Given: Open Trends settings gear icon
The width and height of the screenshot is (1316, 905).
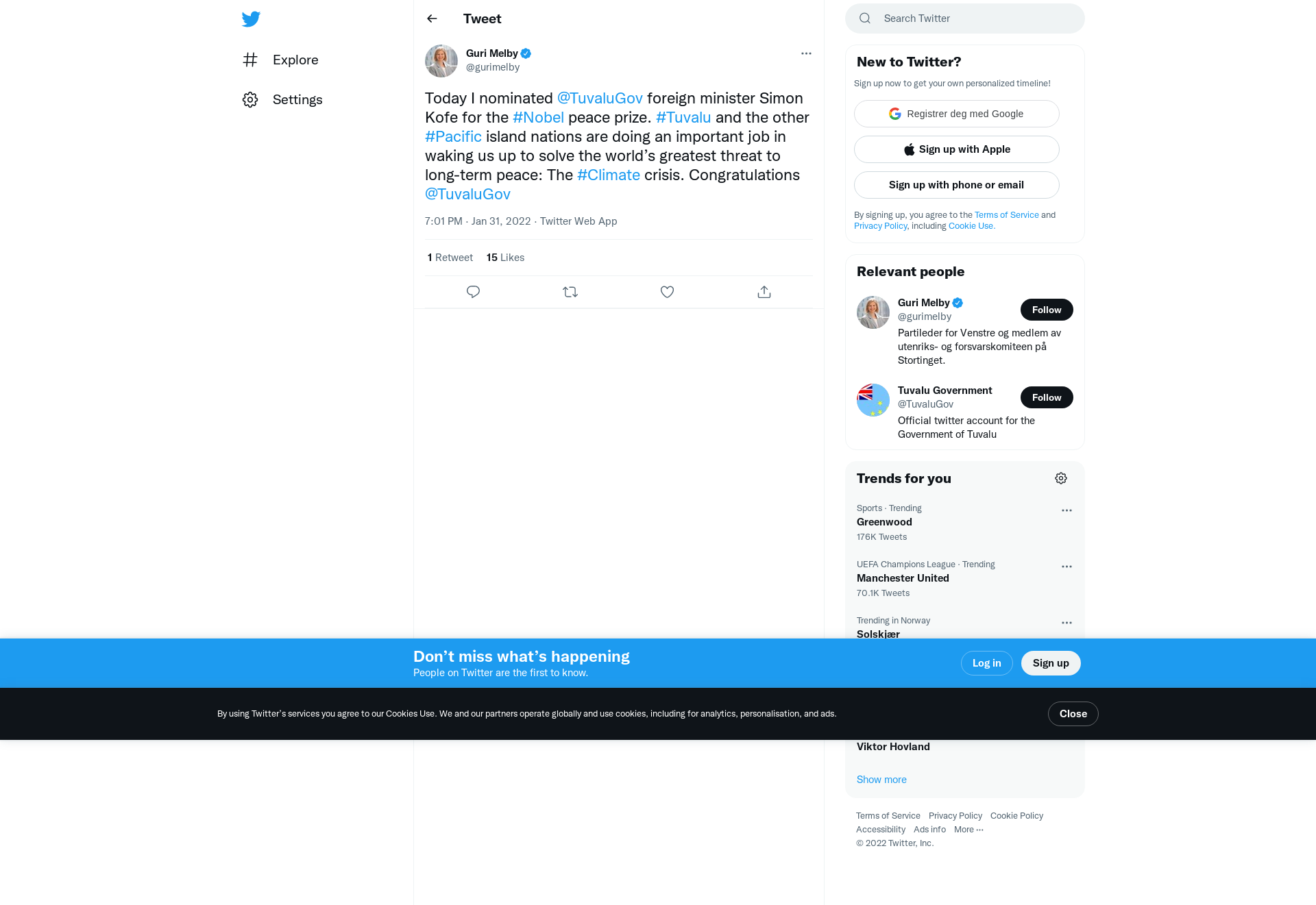Looking at the screenshot, I should pos(1061,478).
